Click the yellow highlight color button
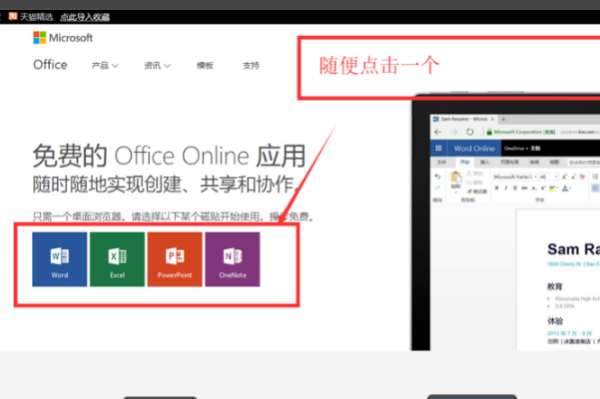Image resolution: width=600 pixels, height=399 pixels. [x=552, y=188]
